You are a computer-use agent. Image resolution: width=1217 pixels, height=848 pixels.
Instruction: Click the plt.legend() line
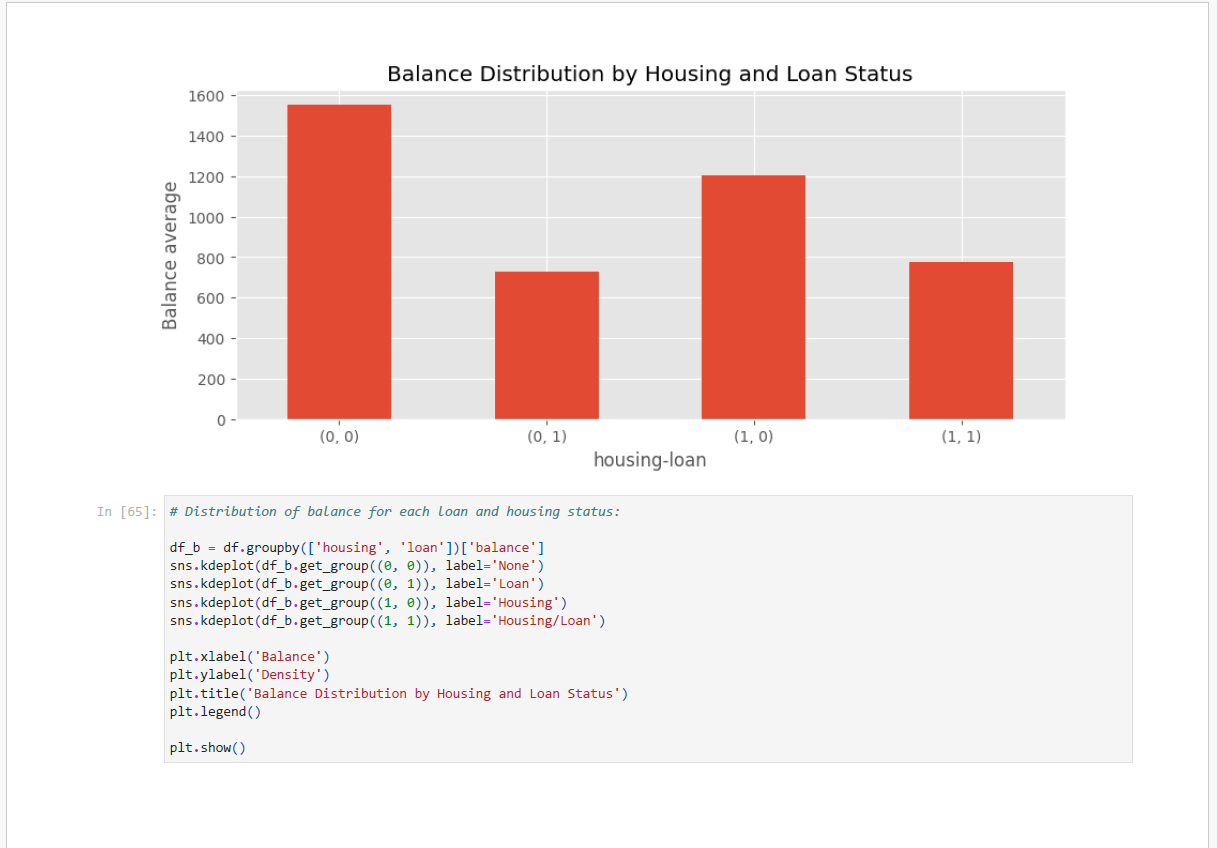pyautogui.click(x=215, y=712)
